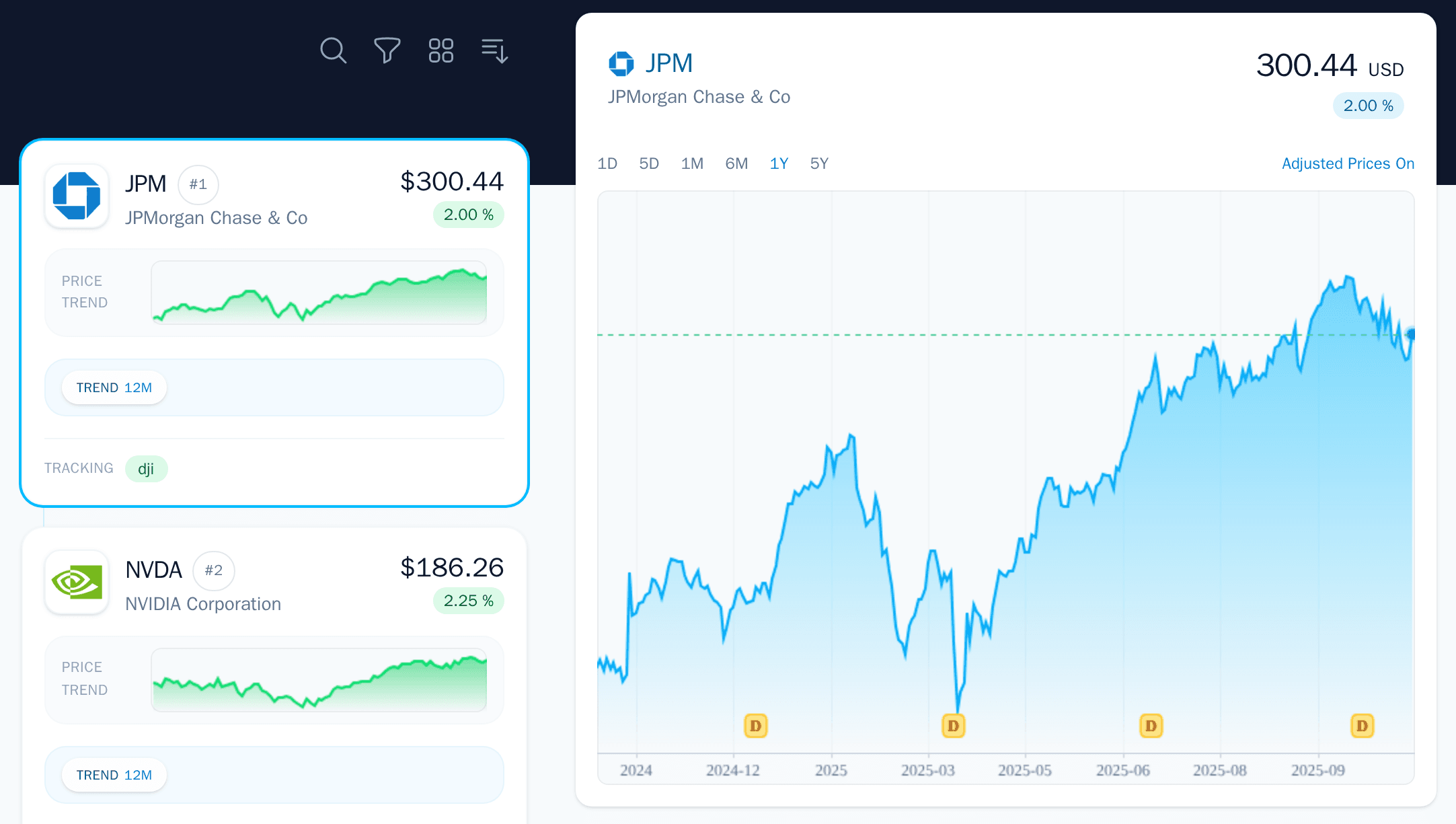
Task: Switch to grid layout view
Action: [441, 50]
